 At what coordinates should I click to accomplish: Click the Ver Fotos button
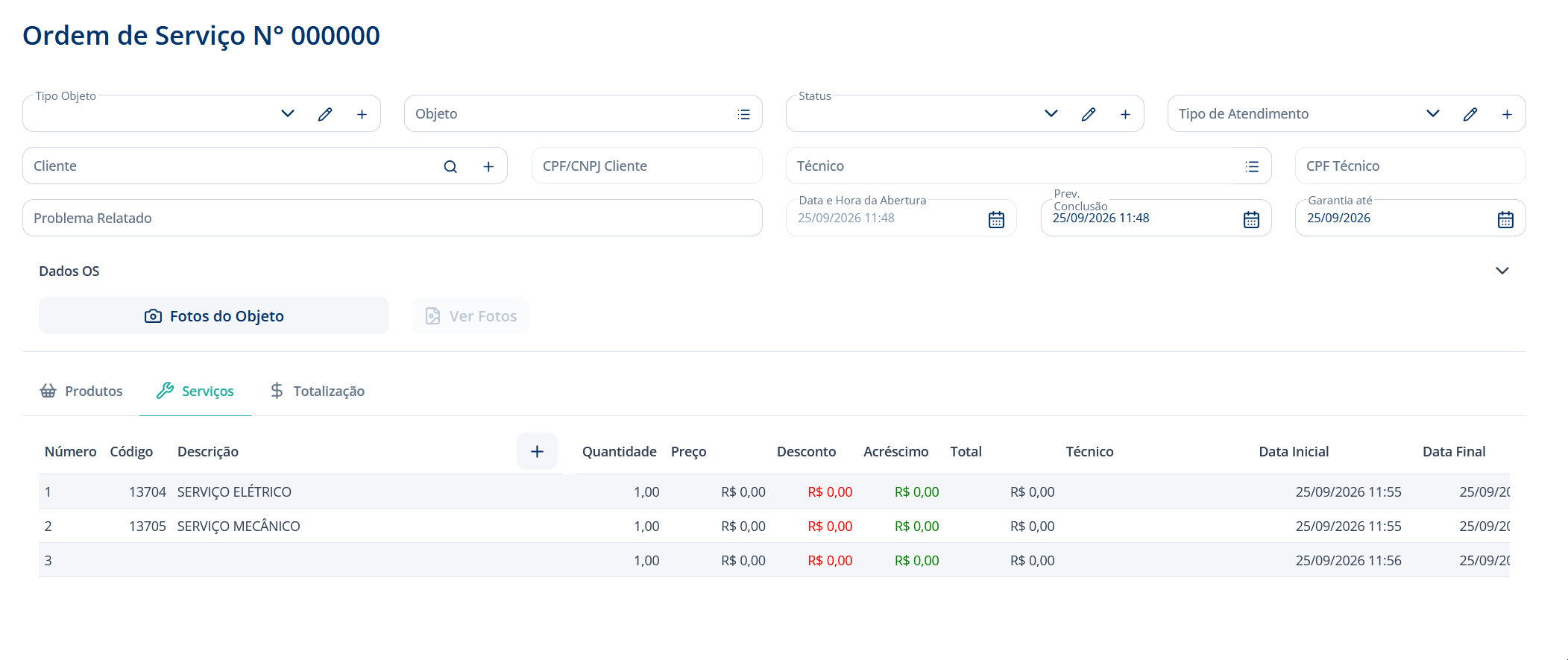pyautogui.click(x=470, y=315)
